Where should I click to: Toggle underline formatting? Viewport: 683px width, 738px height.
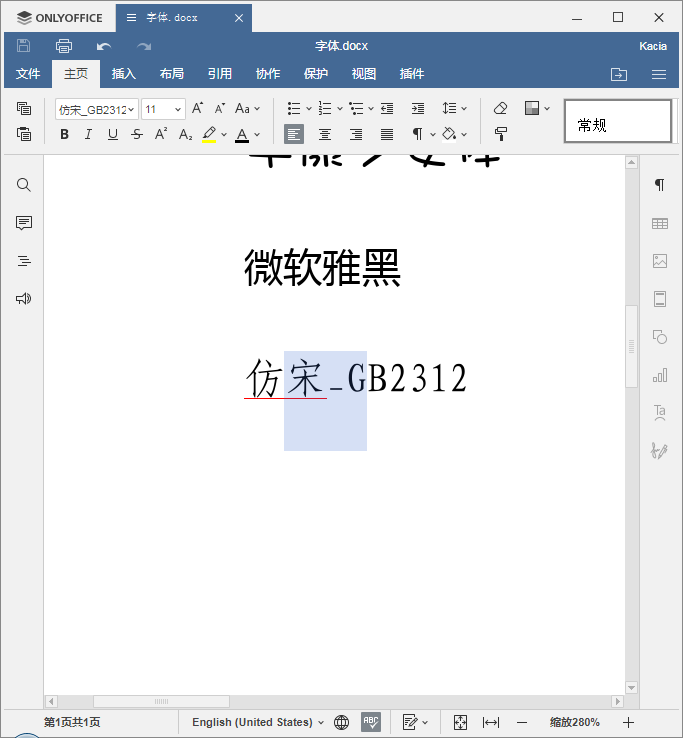click(x=112, y=134)
